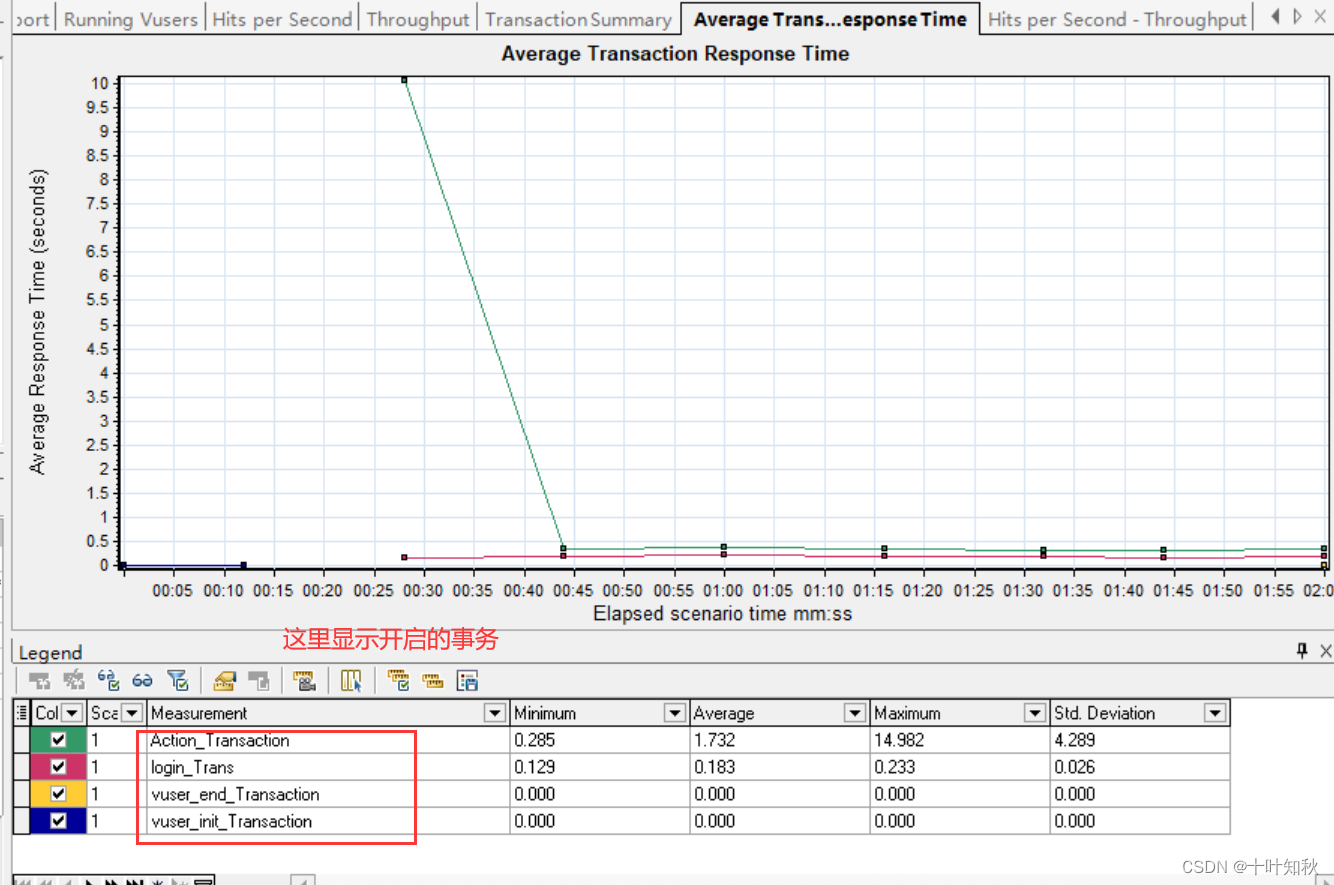Click the glasses-with-checkmark show-selected icon
The image size is (1334, 885).
point(108,681)
